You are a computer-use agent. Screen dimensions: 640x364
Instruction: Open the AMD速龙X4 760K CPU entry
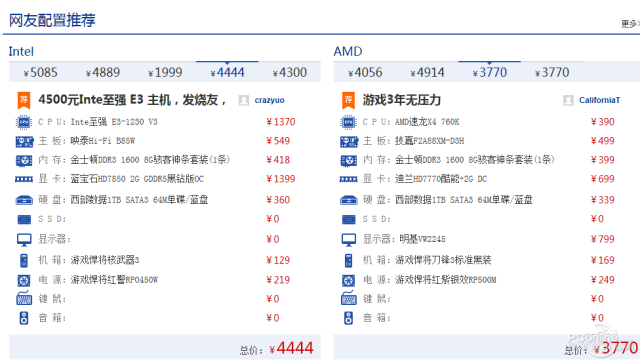click(427, 122)
